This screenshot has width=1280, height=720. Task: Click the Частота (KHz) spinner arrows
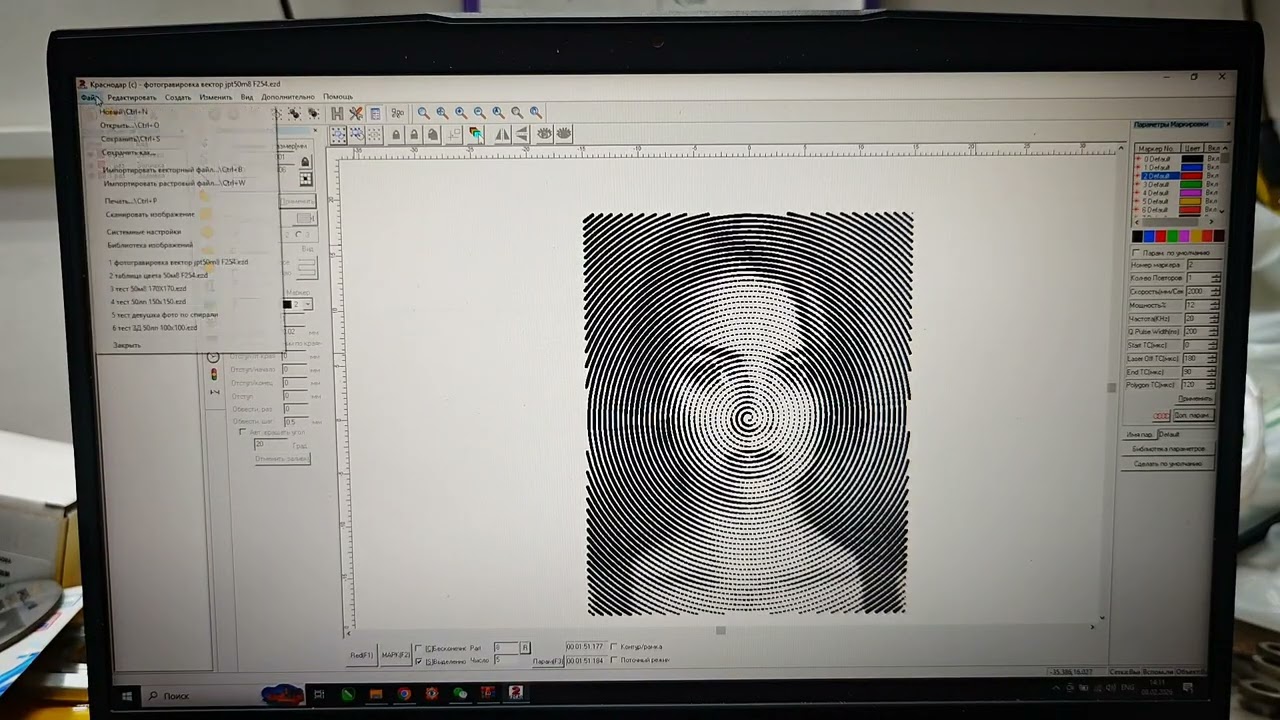click(1215, 318)
